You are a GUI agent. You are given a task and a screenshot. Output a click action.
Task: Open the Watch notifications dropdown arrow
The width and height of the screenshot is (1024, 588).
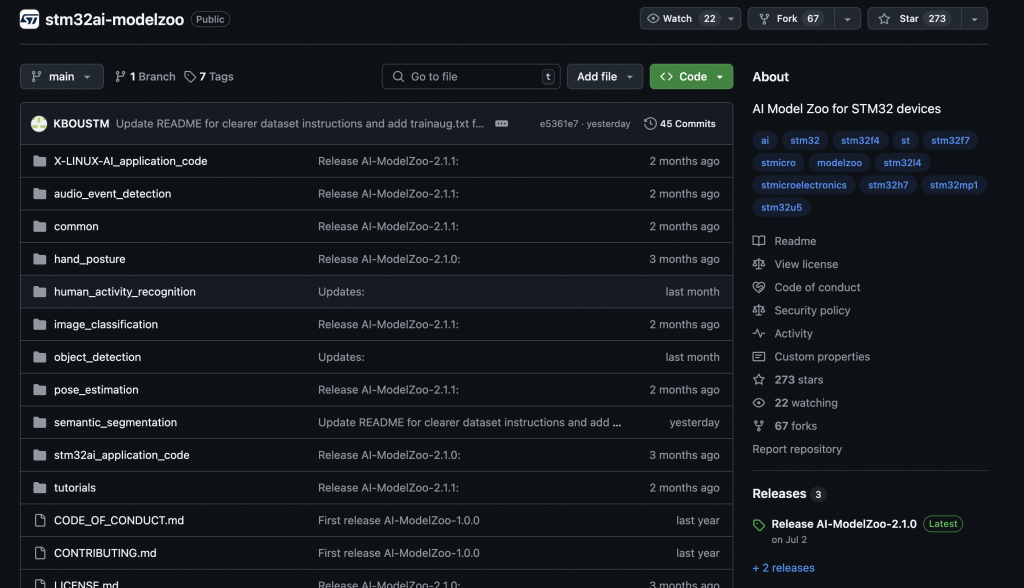(x=731, y=19)
